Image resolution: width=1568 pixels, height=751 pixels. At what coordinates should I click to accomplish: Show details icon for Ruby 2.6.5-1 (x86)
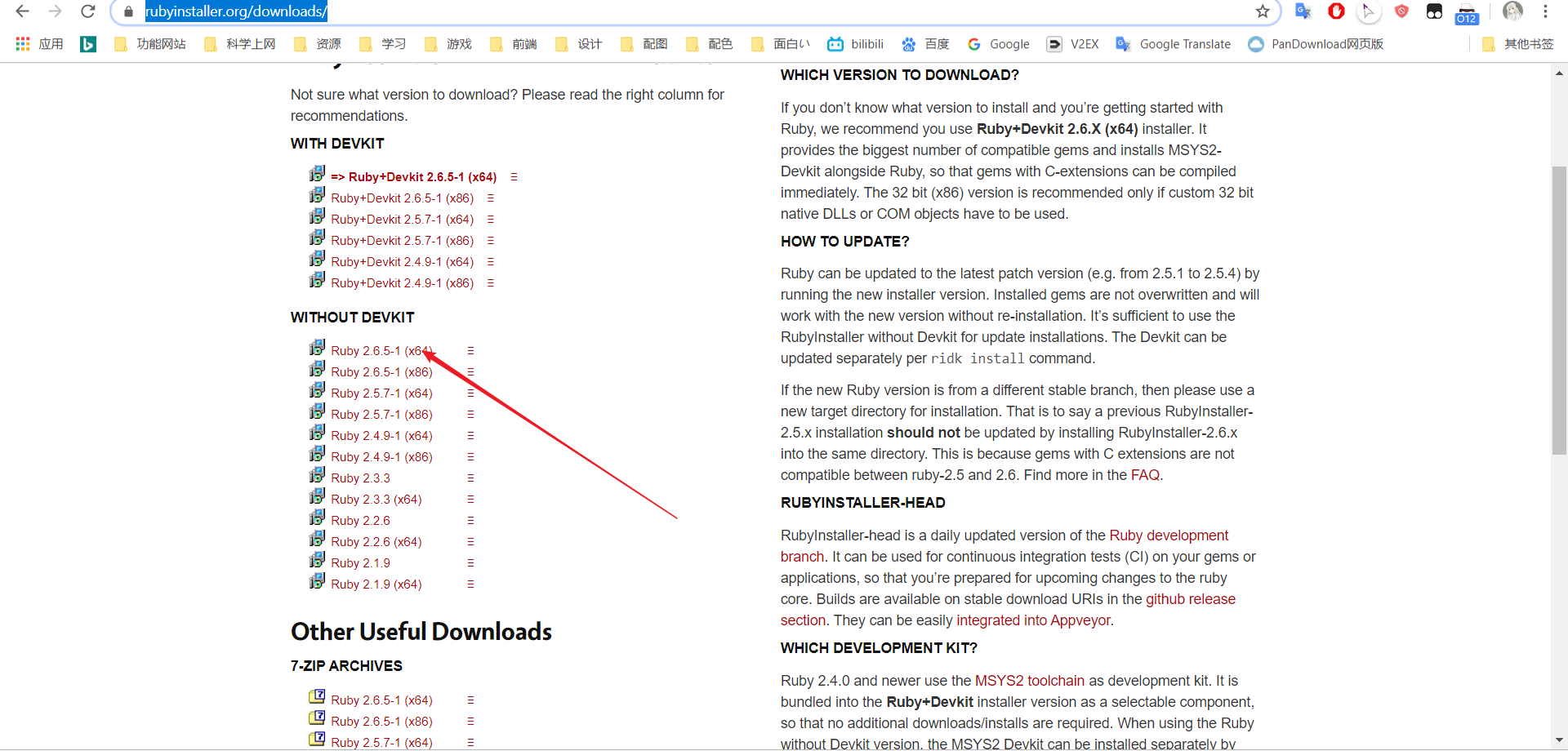click(x=470, y=372)
